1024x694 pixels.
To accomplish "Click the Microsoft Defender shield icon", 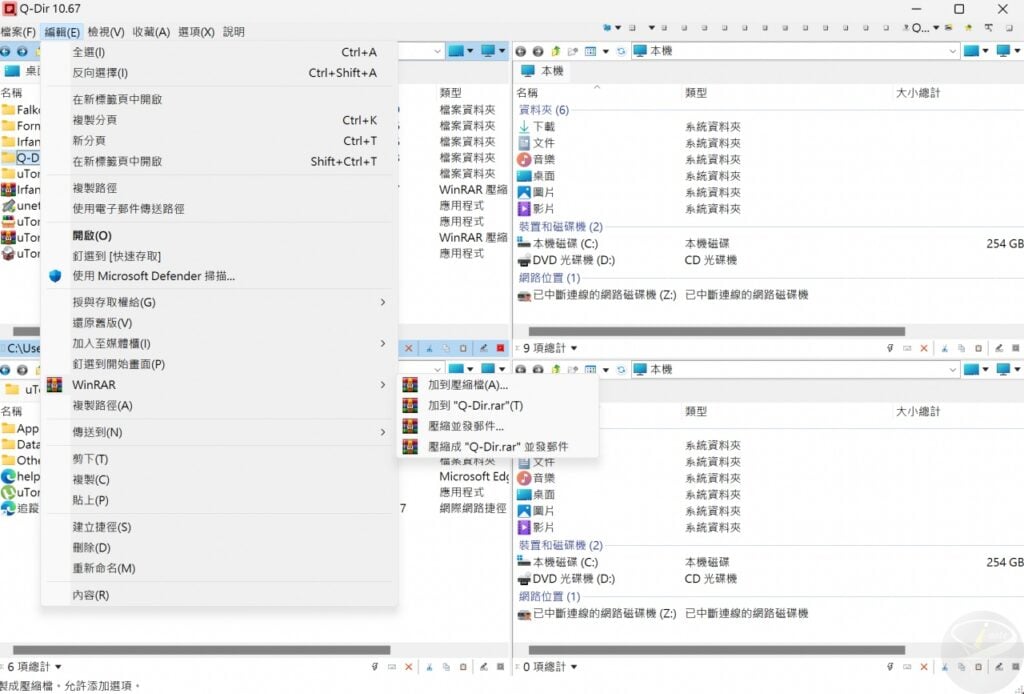I will (x=54, y=276).
